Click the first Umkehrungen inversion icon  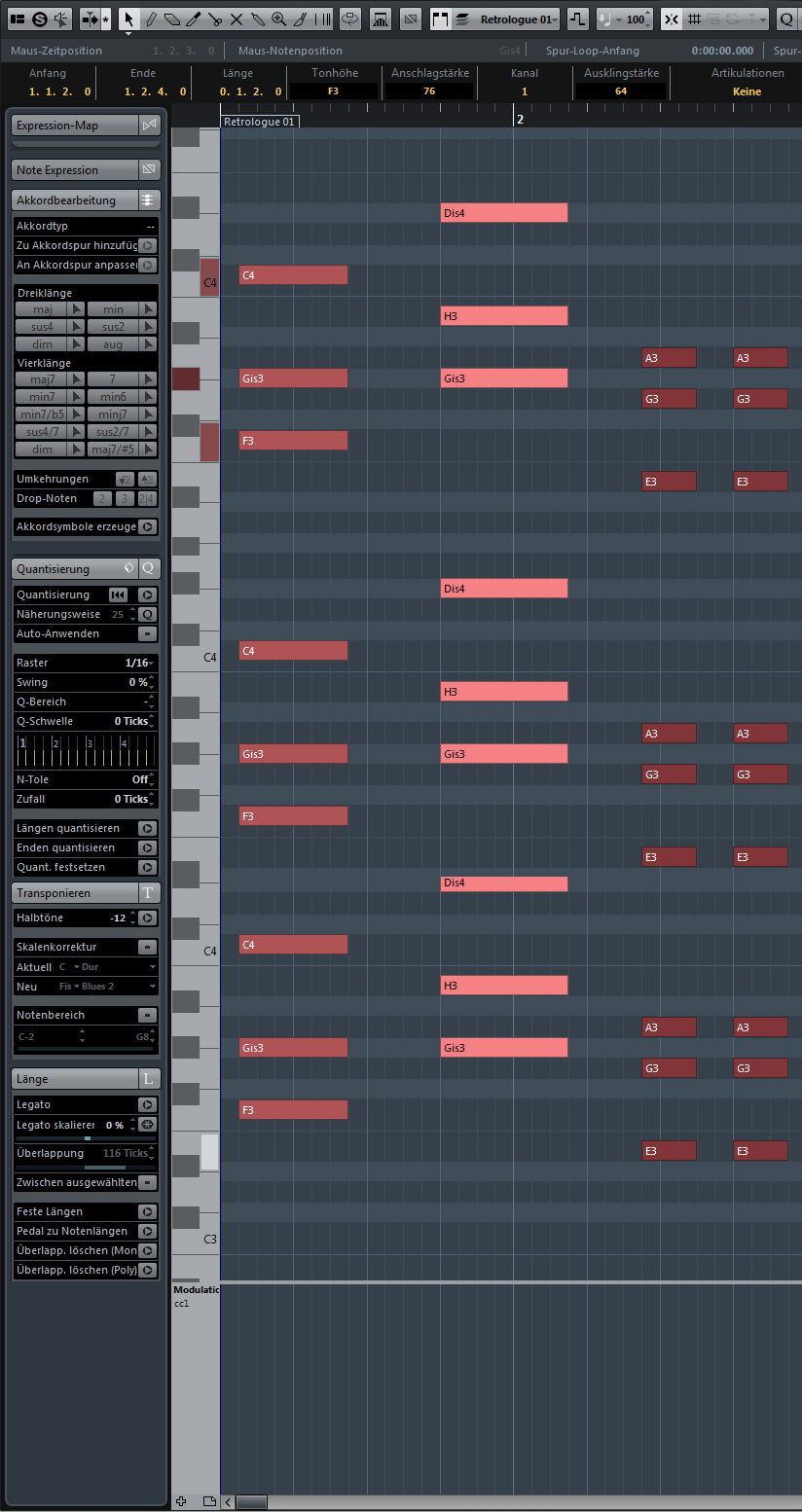124,479
